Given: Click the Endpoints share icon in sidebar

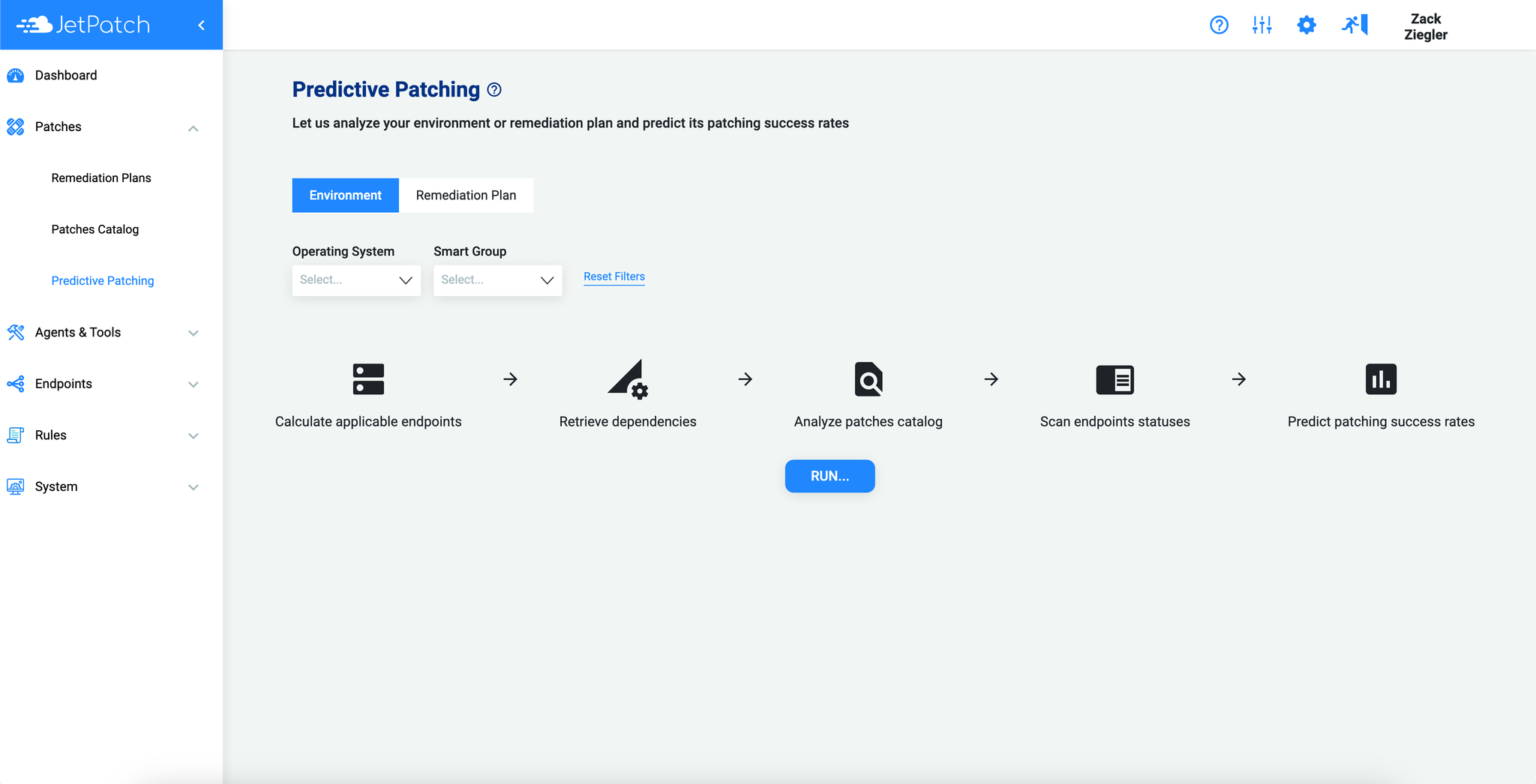Looking at the screenshot, I should (x=15, y=384).
